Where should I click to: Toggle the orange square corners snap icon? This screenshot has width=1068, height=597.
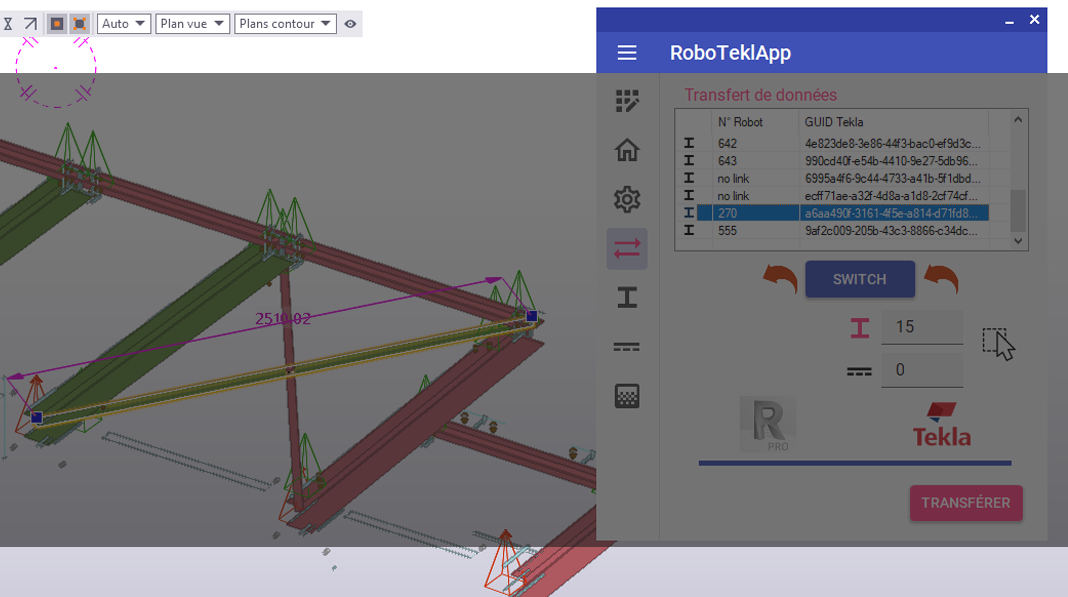(x=80, y=24)
